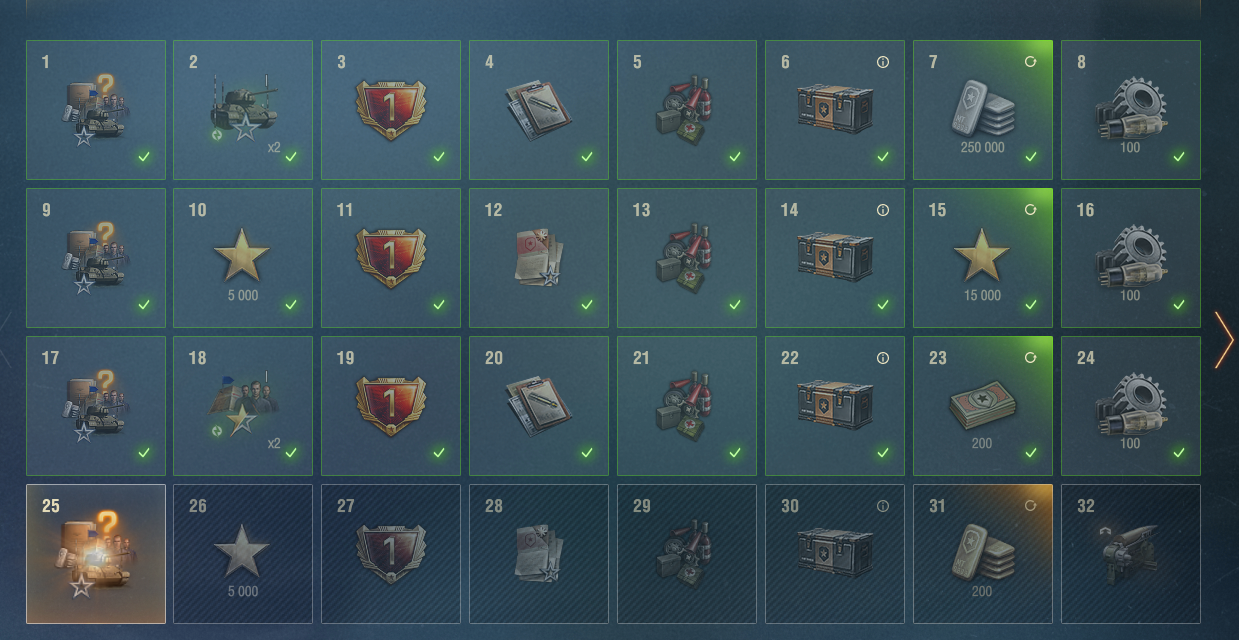Click the refresh icon on stage 7

coord(1030,62)
